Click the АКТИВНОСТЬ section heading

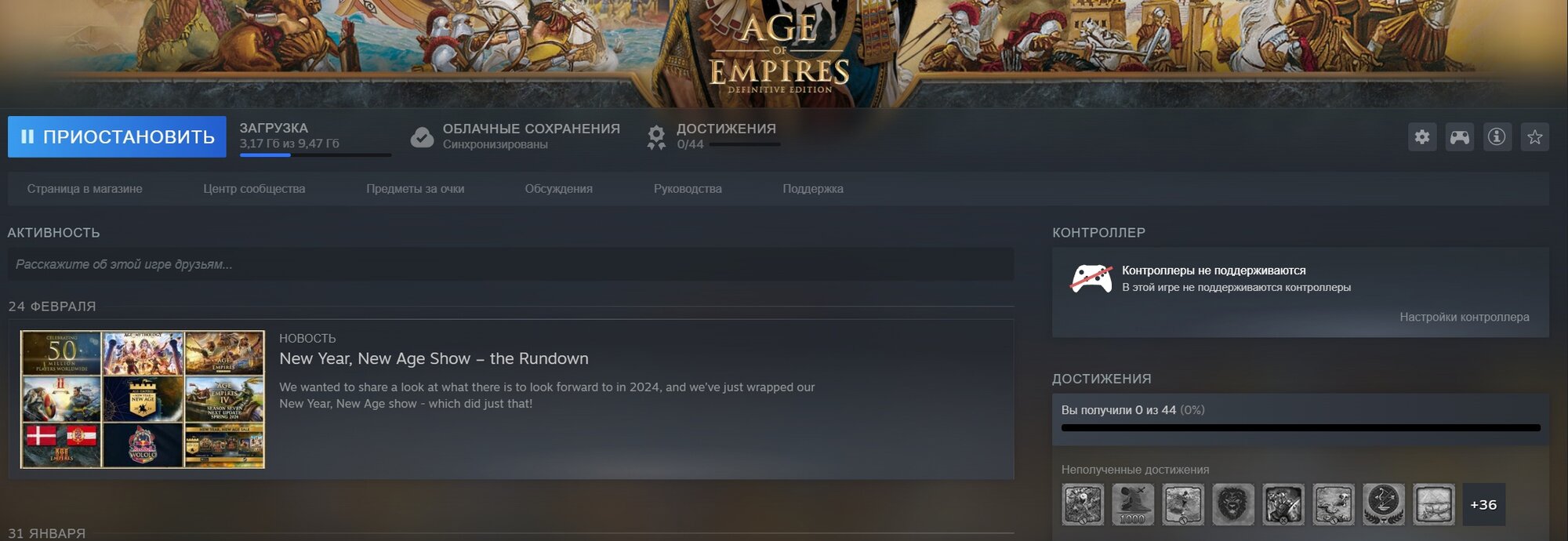[53, 233]
